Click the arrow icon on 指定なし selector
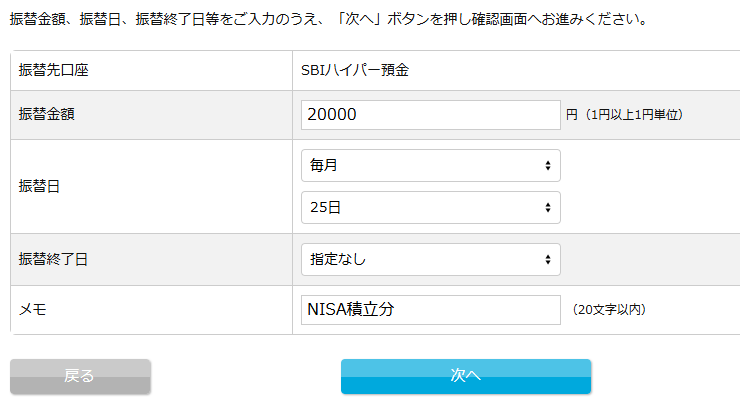Image resolution: width=740 pixels, height=401 pixels. click(548, 260)
